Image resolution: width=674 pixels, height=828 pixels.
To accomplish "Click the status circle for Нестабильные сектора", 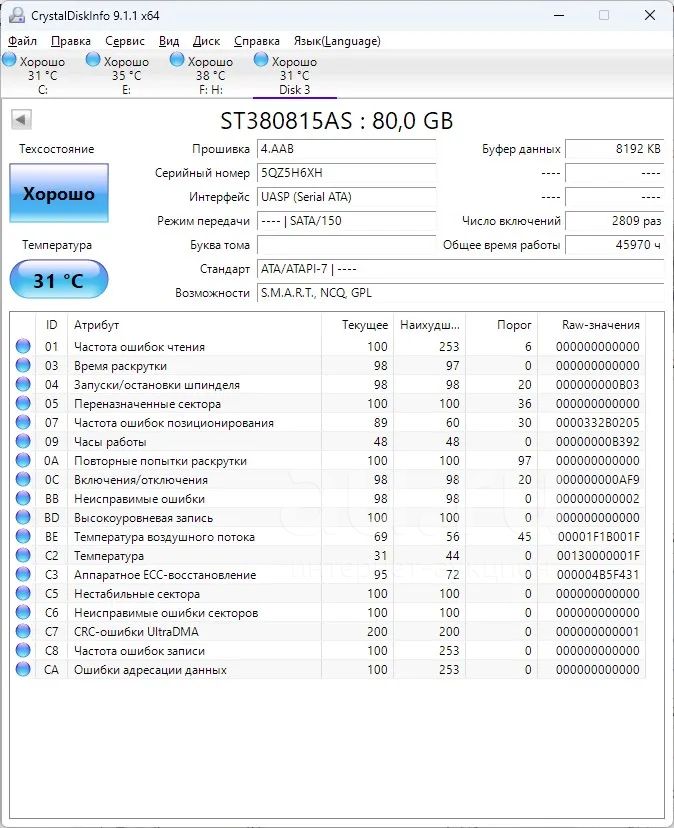I will click(23, 594).
